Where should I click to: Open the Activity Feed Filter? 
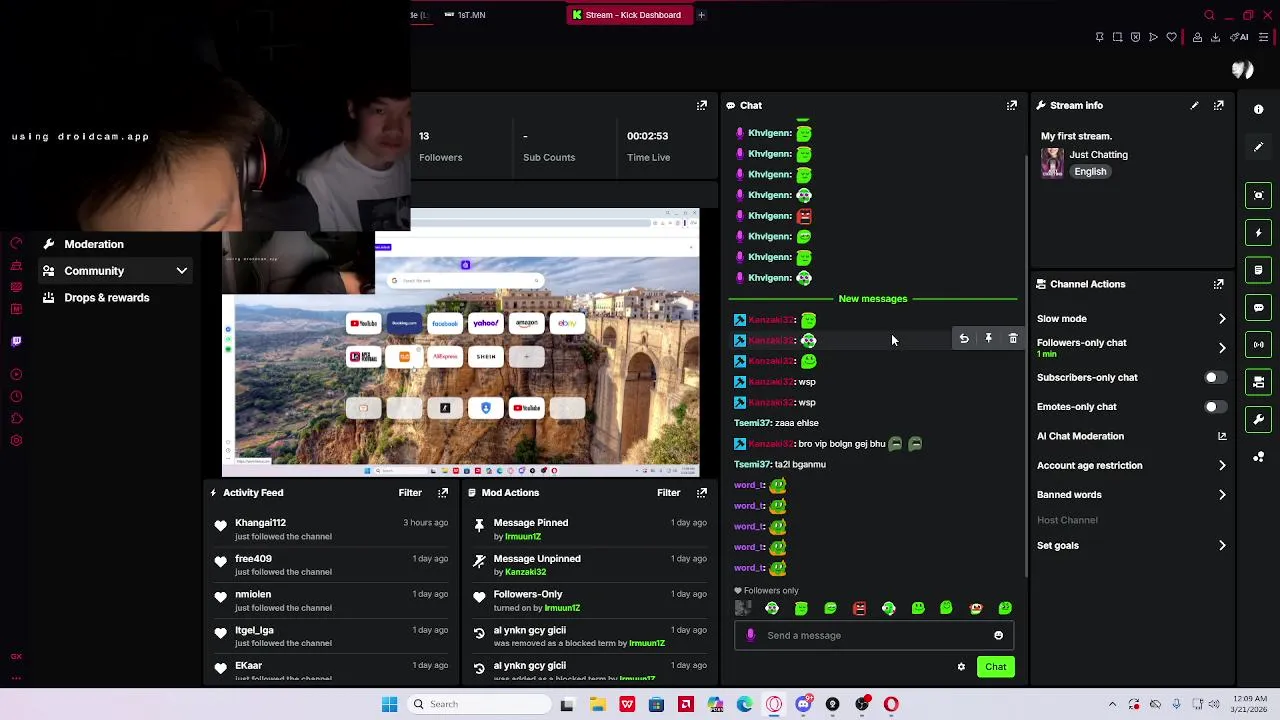(410, 493)
